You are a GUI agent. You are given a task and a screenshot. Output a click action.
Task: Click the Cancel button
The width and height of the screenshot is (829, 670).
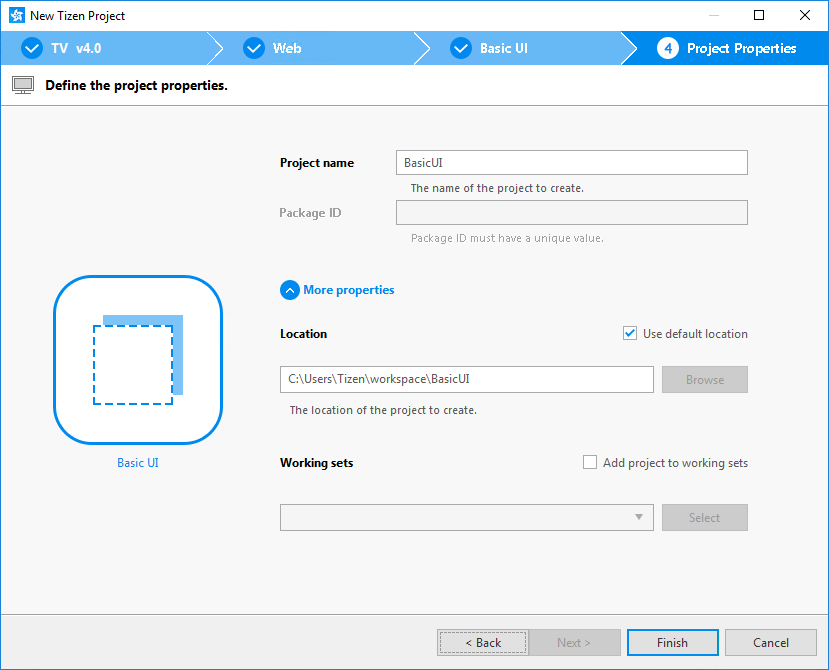pos(770,643)
